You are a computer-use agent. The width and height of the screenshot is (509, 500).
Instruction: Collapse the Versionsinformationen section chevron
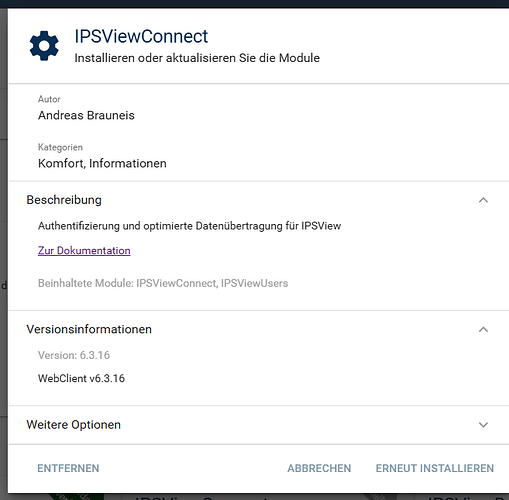coord(483,329)
